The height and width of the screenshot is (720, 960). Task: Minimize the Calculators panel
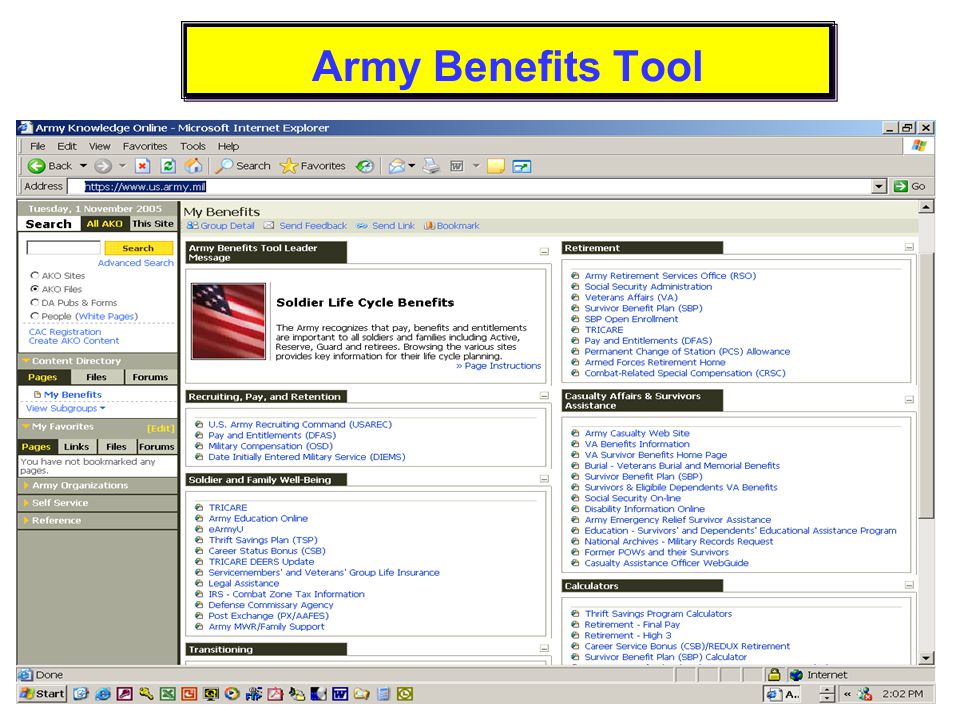click(909, 585)
